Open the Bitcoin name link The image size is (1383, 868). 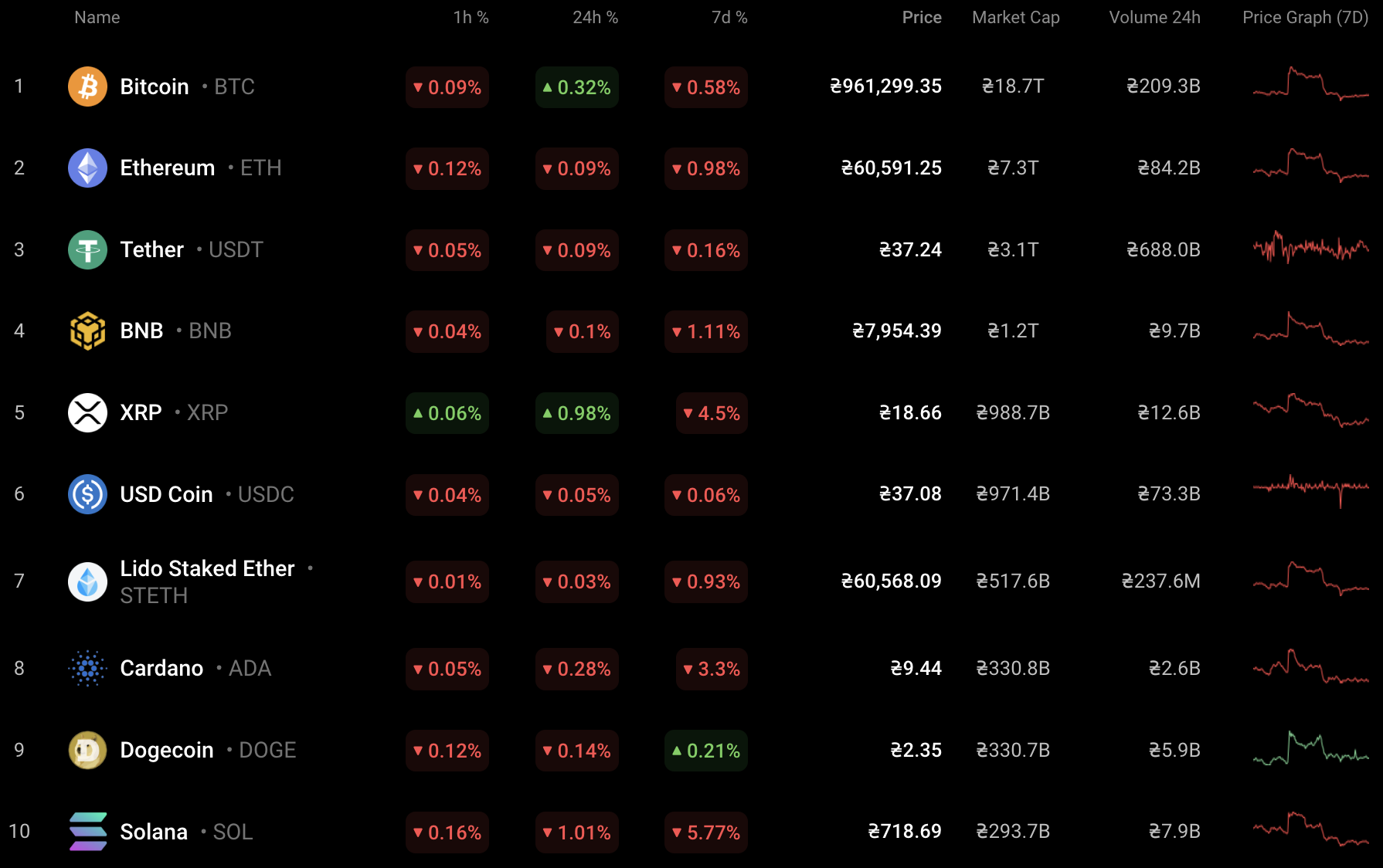(x=155, y=86)
